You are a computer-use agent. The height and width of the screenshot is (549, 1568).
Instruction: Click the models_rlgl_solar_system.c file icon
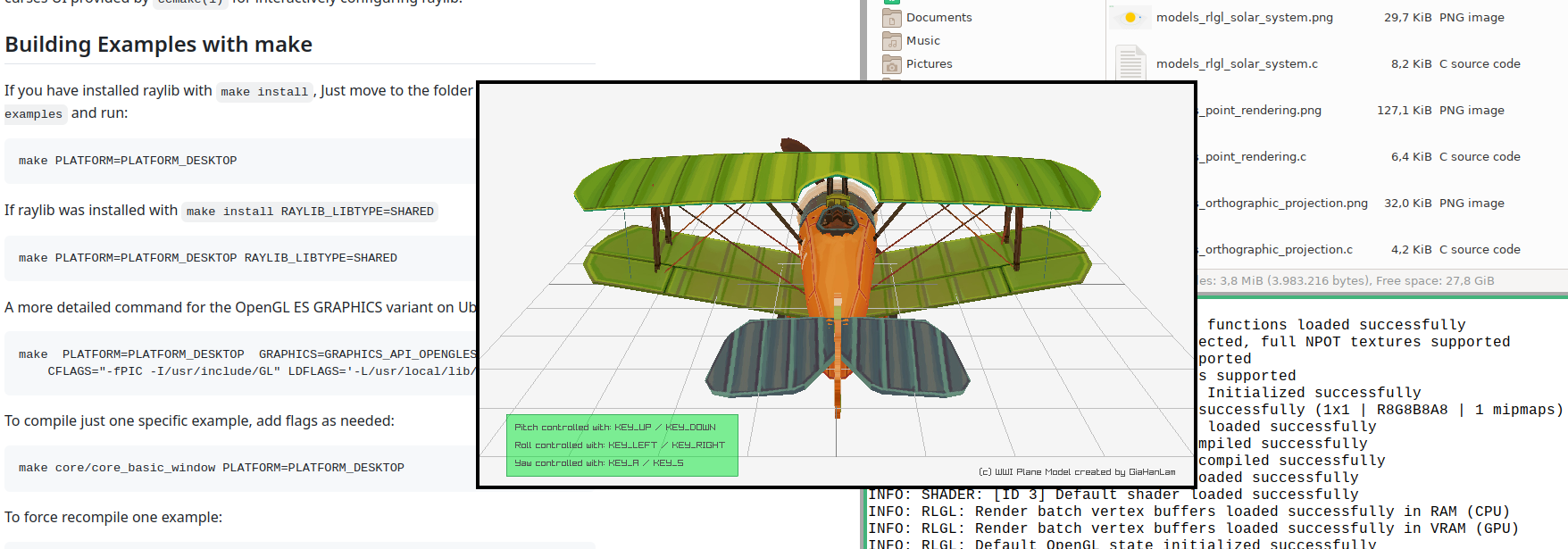click(x=1130, y=63)
